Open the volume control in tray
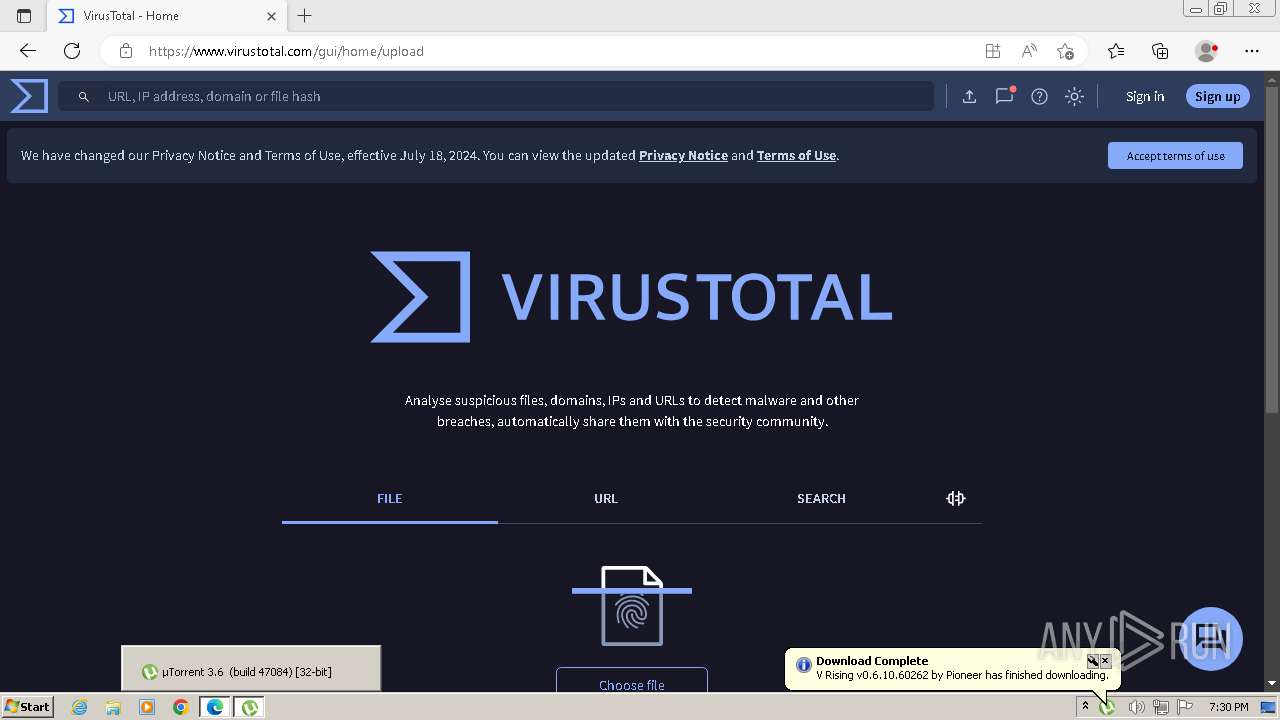This screenshot has height=720, width=1280. click(1136, 707)
